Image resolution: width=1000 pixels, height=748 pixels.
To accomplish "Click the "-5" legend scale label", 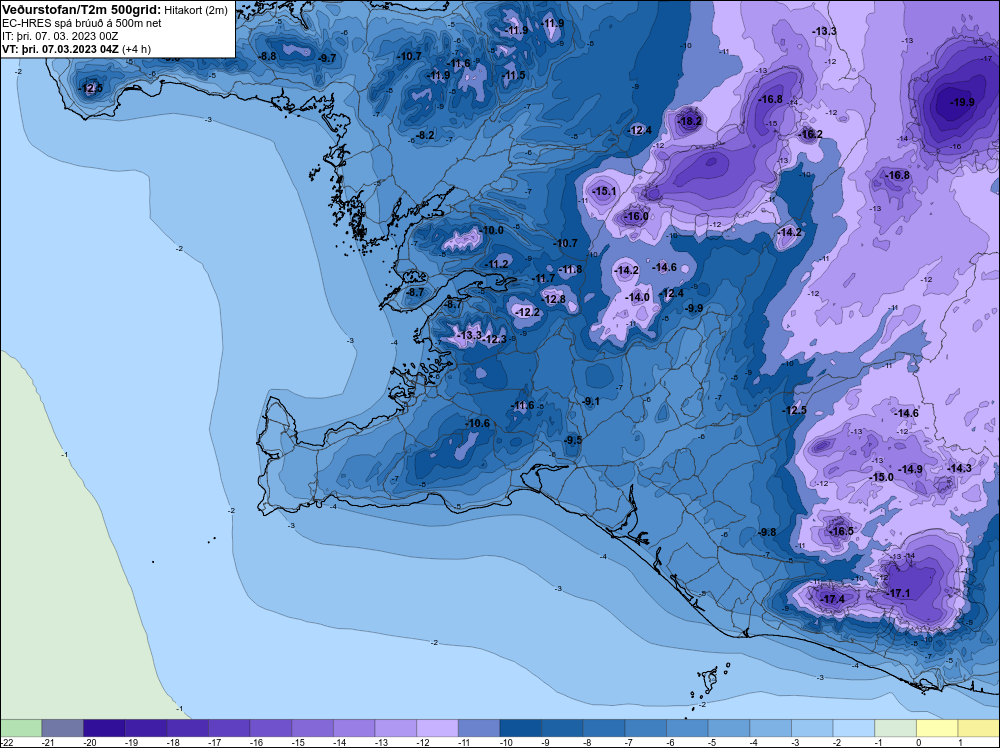I will click(713, 742).
